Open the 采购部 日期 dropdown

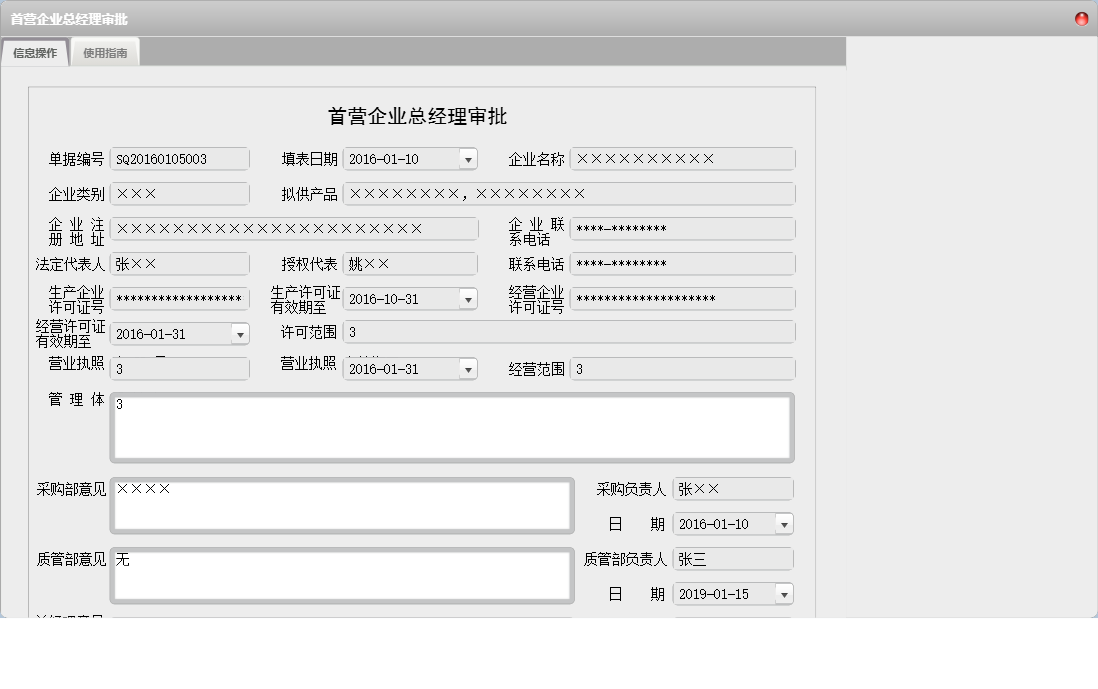coord(785,523)
